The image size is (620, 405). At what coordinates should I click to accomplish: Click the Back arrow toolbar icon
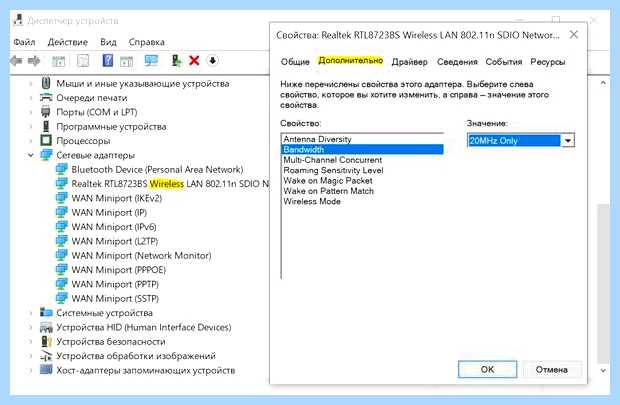click(16, 61)
